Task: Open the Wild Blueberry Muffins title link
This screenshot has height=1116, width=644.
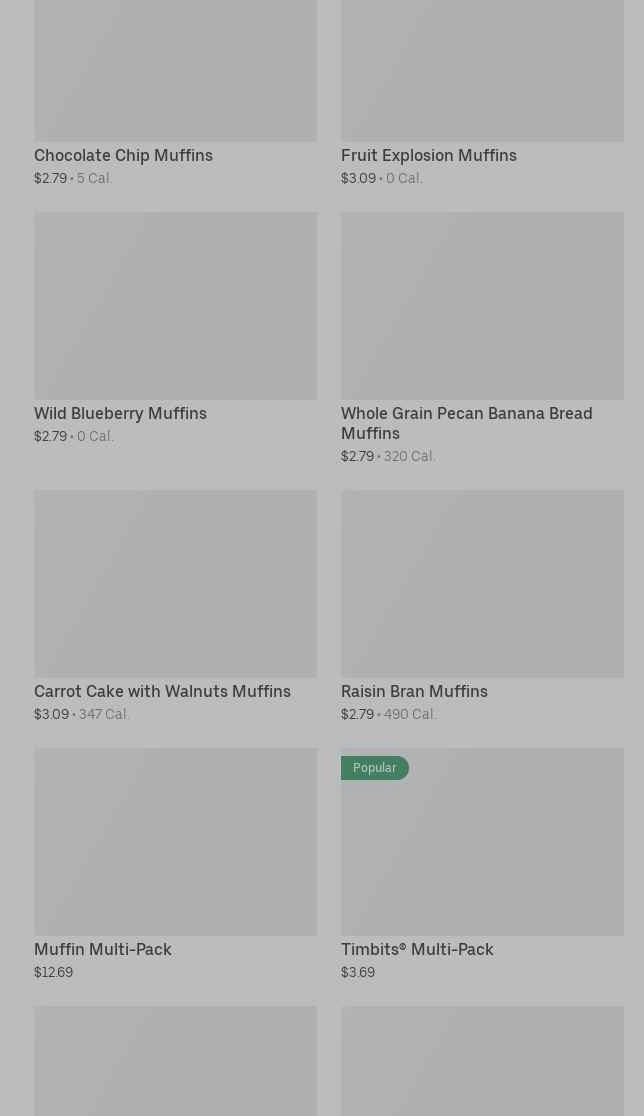Action: point(120,414)
